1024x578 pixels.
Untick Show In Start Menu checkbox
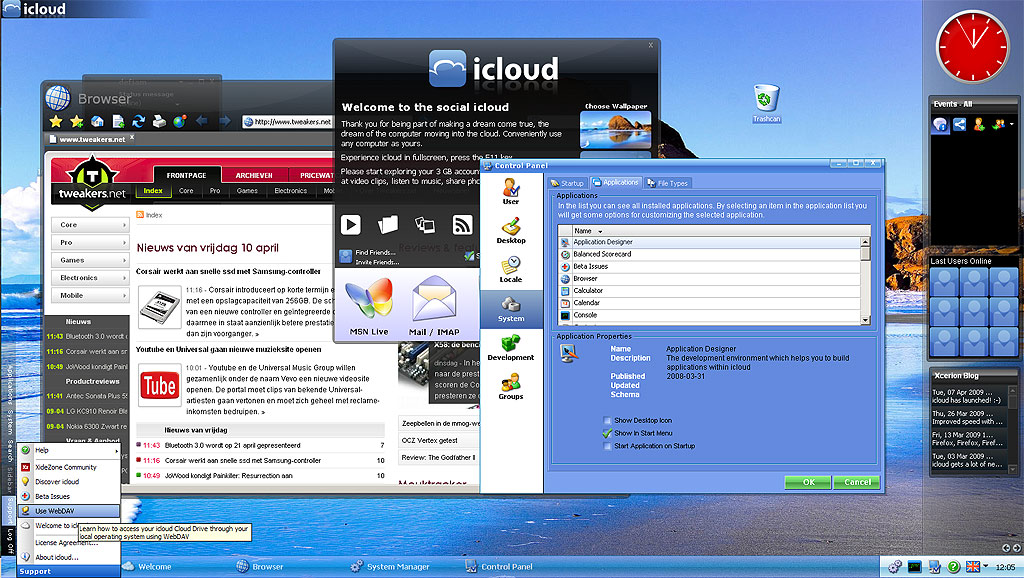click(x=607, y=433)
